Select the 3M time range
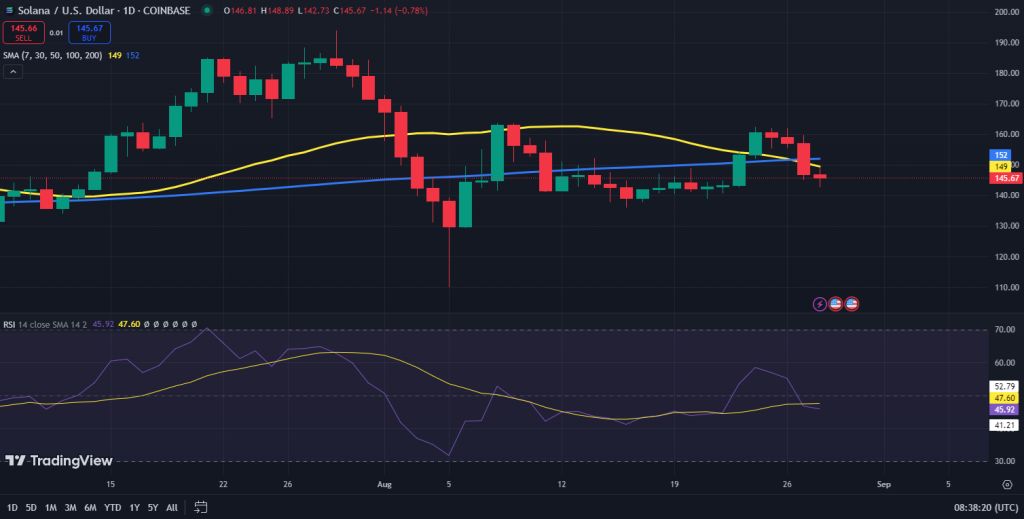This screenshot has width=1024, height=519. (x=71, y=507)
